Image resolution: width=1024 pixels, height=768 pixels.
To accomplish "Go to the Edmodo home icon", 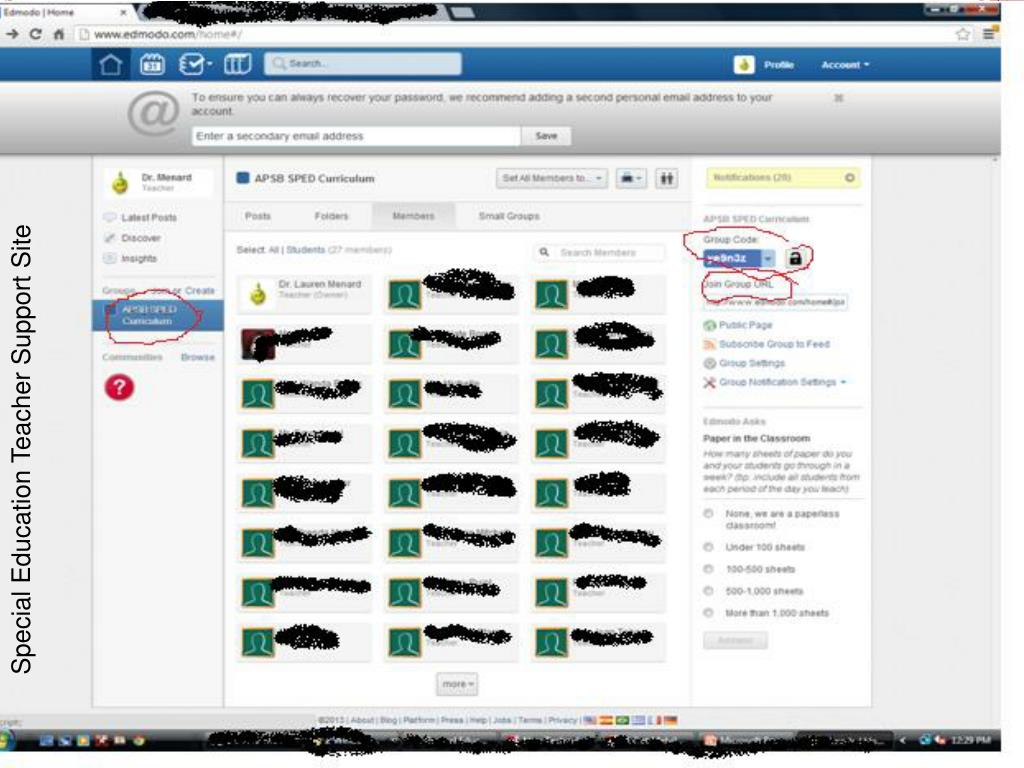I will [110, 65].
